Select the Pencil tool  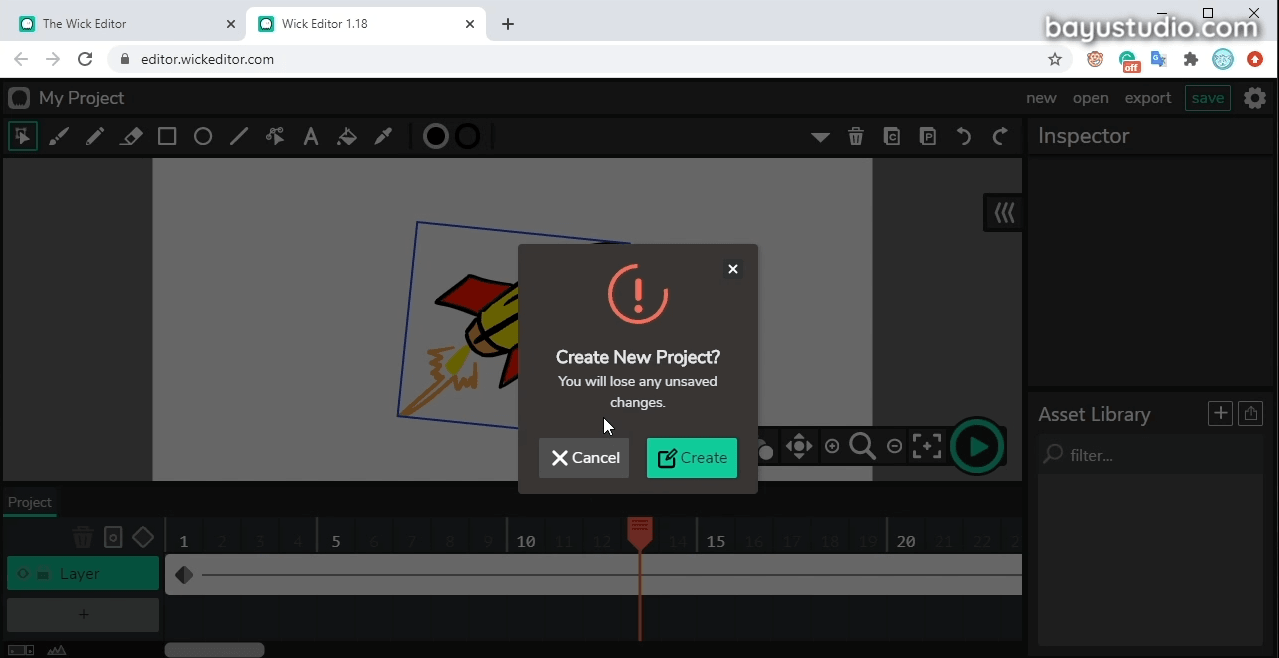95,136
